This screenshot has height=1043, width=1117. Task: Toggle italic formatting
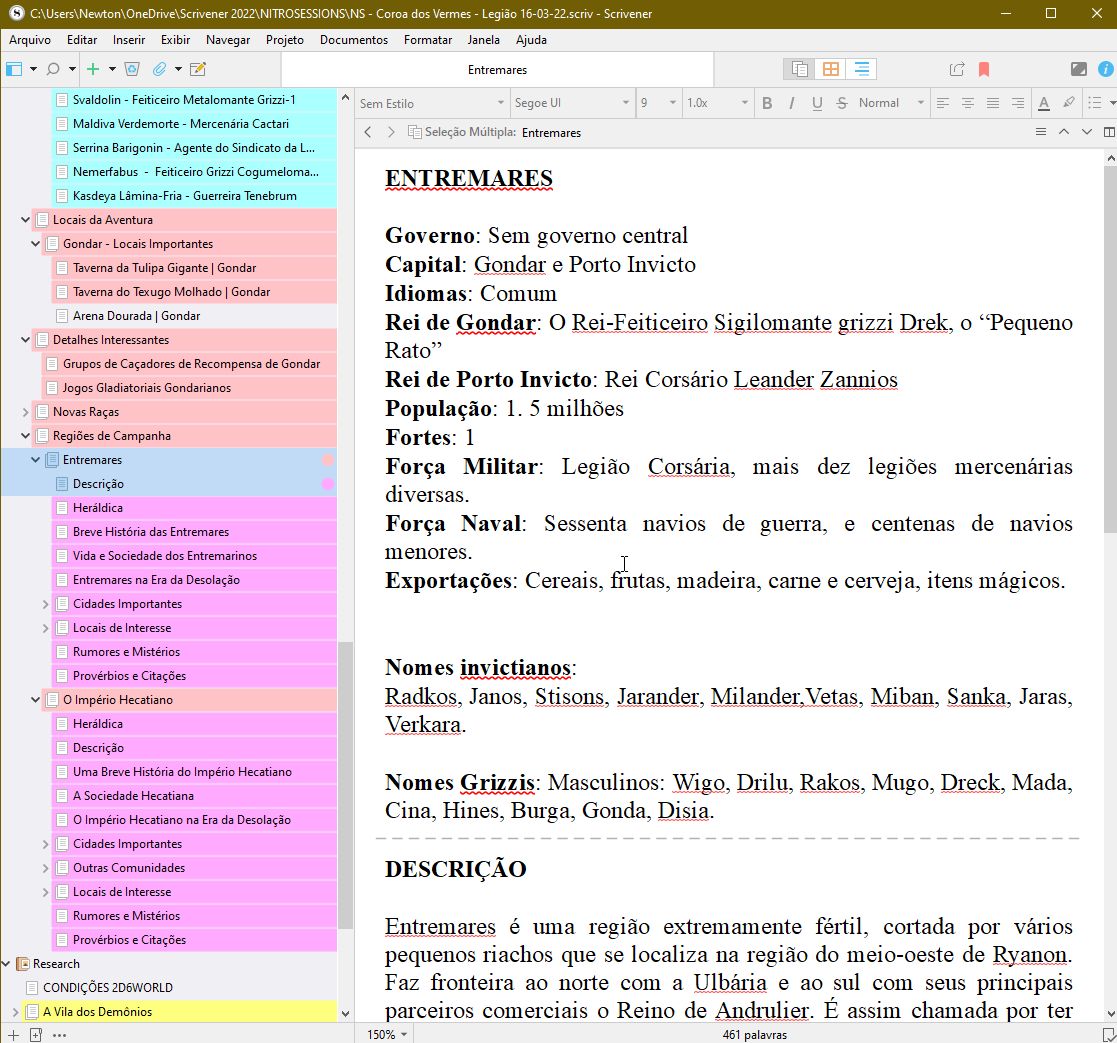791,103
